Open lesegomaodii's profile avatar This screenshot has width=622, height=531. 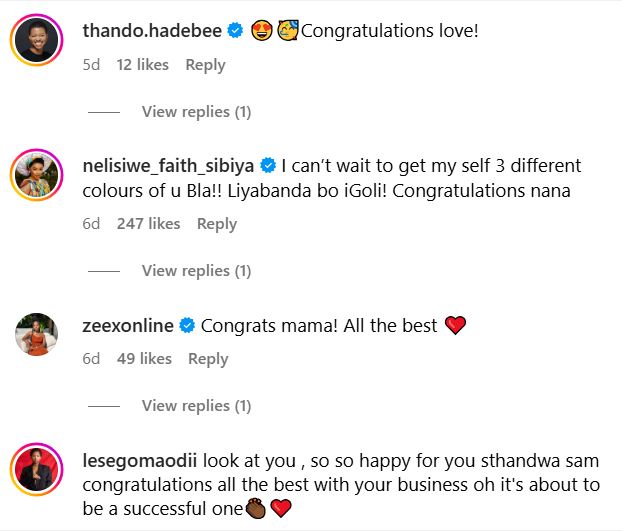click(34, 472)
